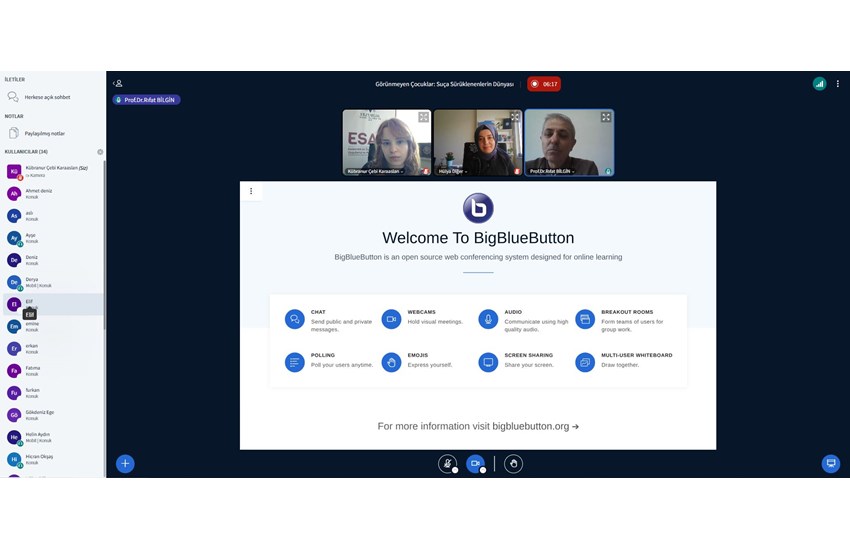850x550 pixels.
Task: Open Herkese açık sohbet public chat
Action: click(46, 97)
